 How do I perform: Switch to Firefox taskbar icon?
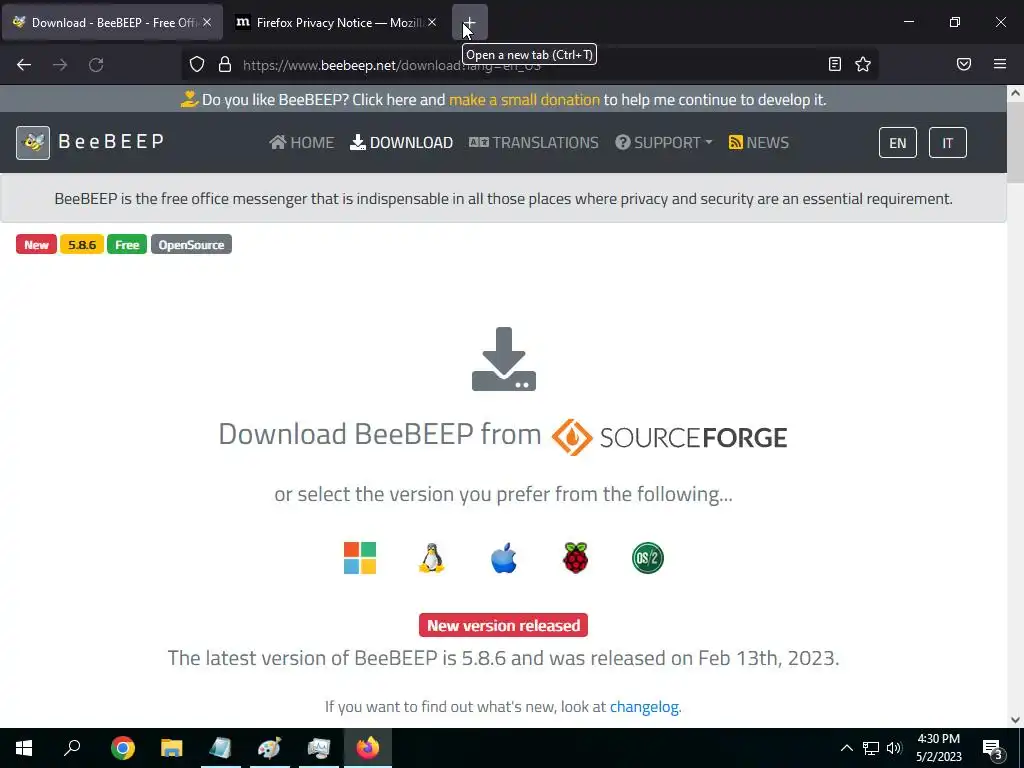[x=368, y=748]
